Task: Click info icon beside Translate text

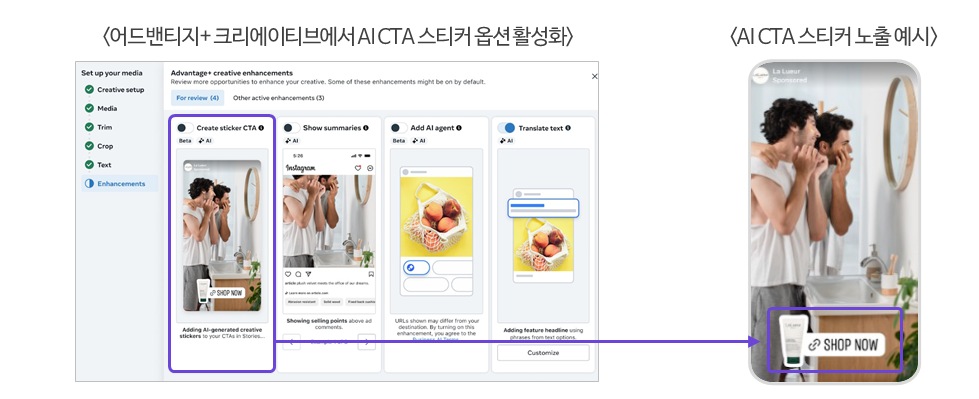Action: pos(568,128)
